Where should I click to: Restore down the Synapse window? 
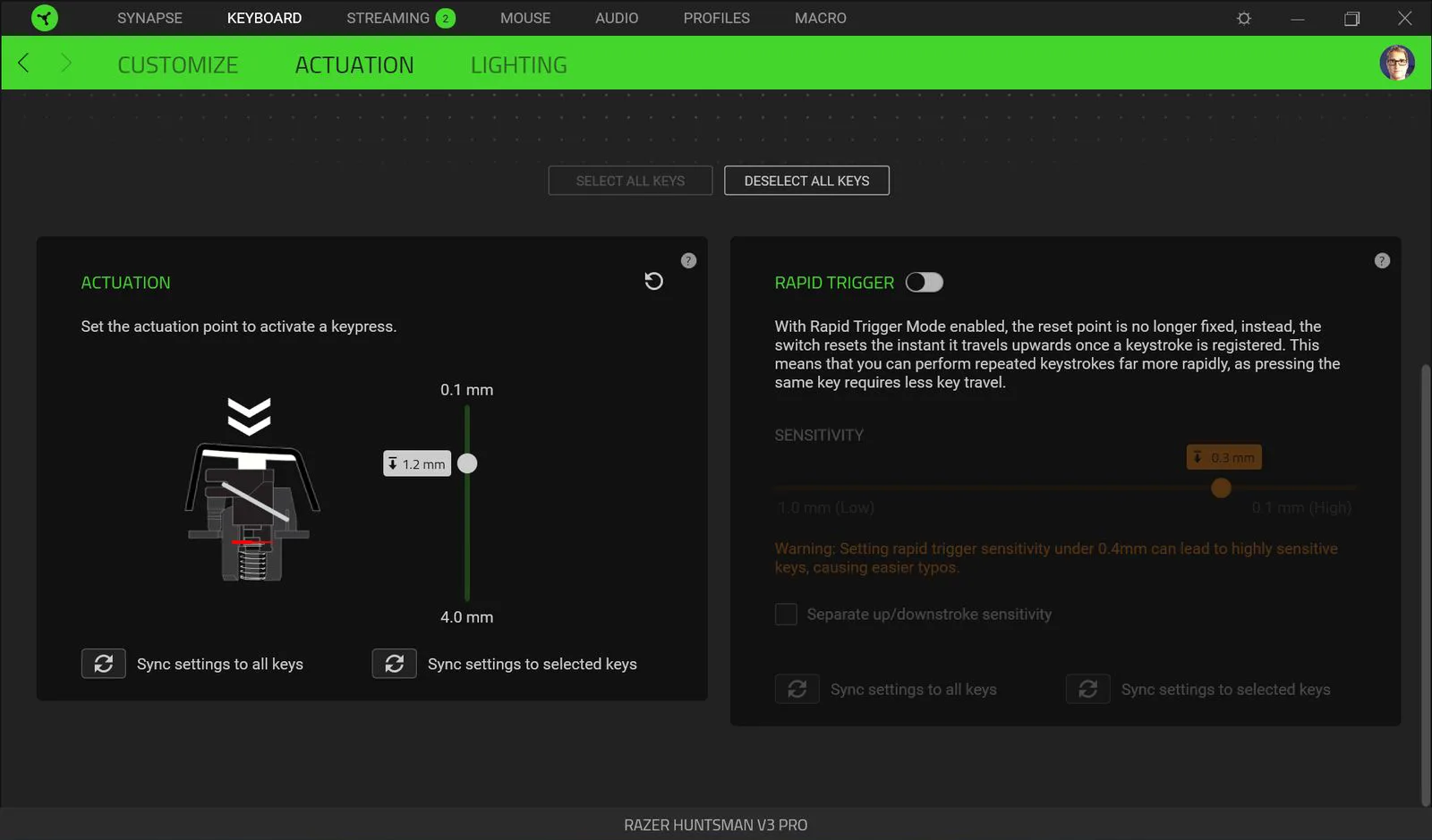[x=1351, y=18]
